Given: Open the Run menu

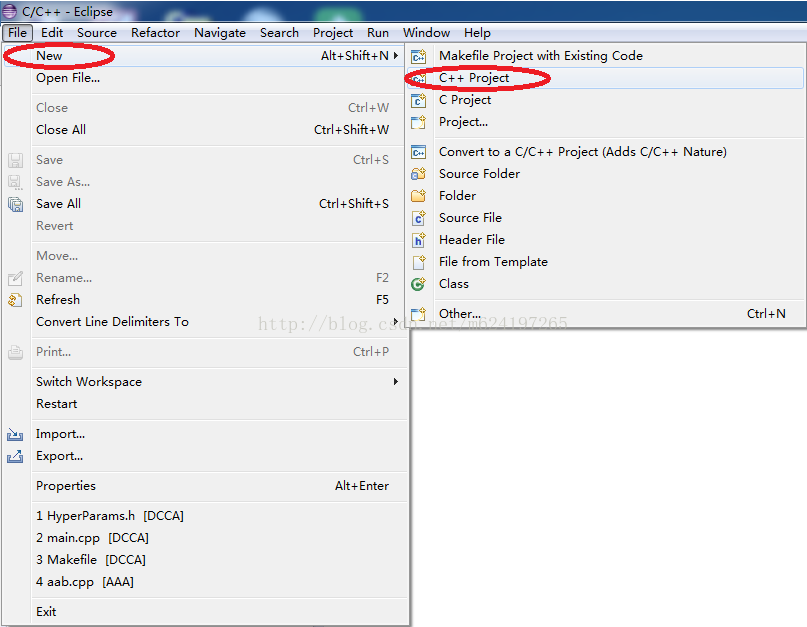Looking at the screenshot, I should pyautogui.click(x=378, y=33).
